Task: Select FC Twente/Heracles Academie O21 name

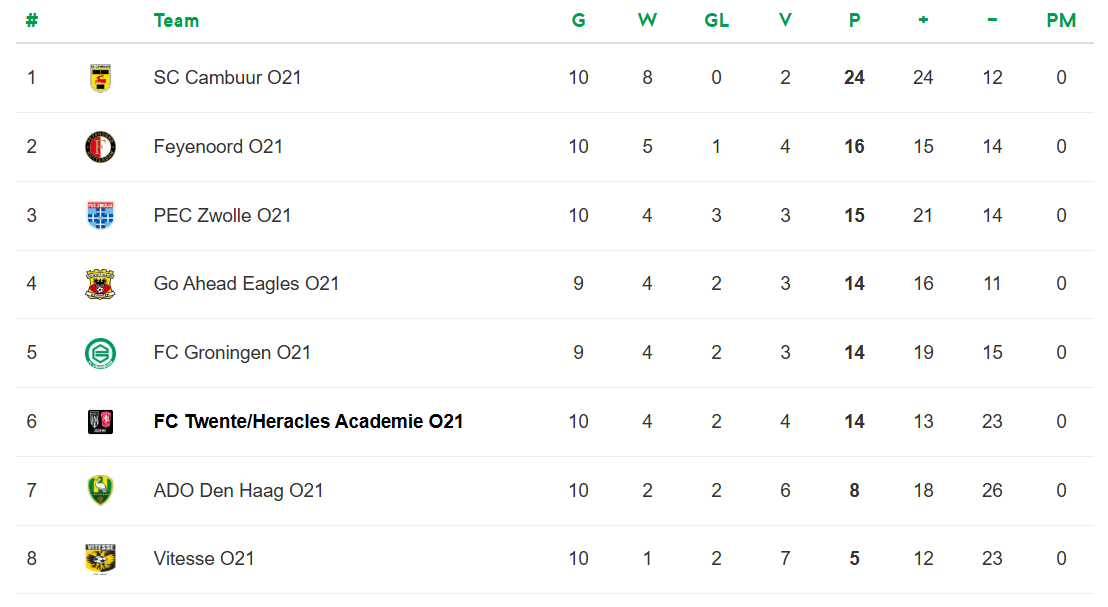Action: 308,422
